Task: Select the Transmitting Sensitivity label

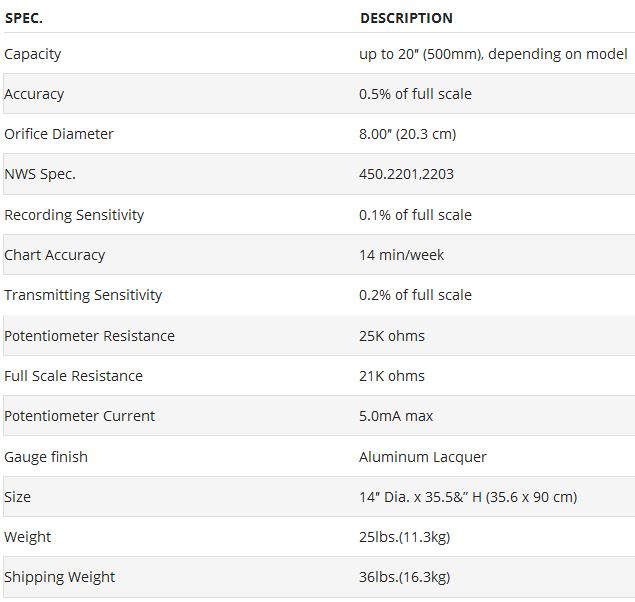Action: pyautogui.click(x=83, y=295)
